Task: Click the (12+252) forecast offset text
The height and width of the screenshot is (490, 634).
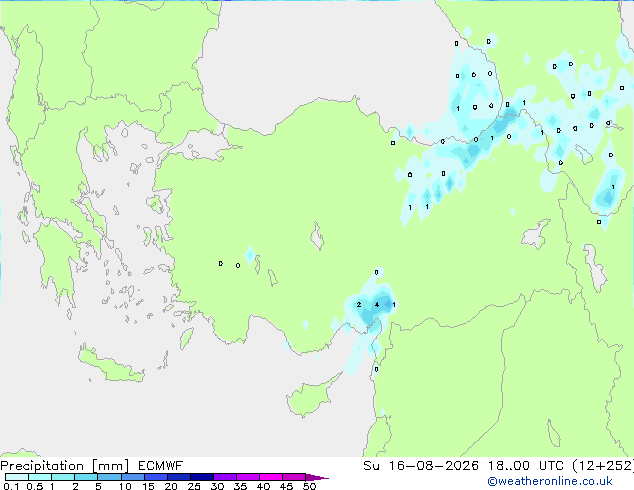Action: click(x=603, y=466)
